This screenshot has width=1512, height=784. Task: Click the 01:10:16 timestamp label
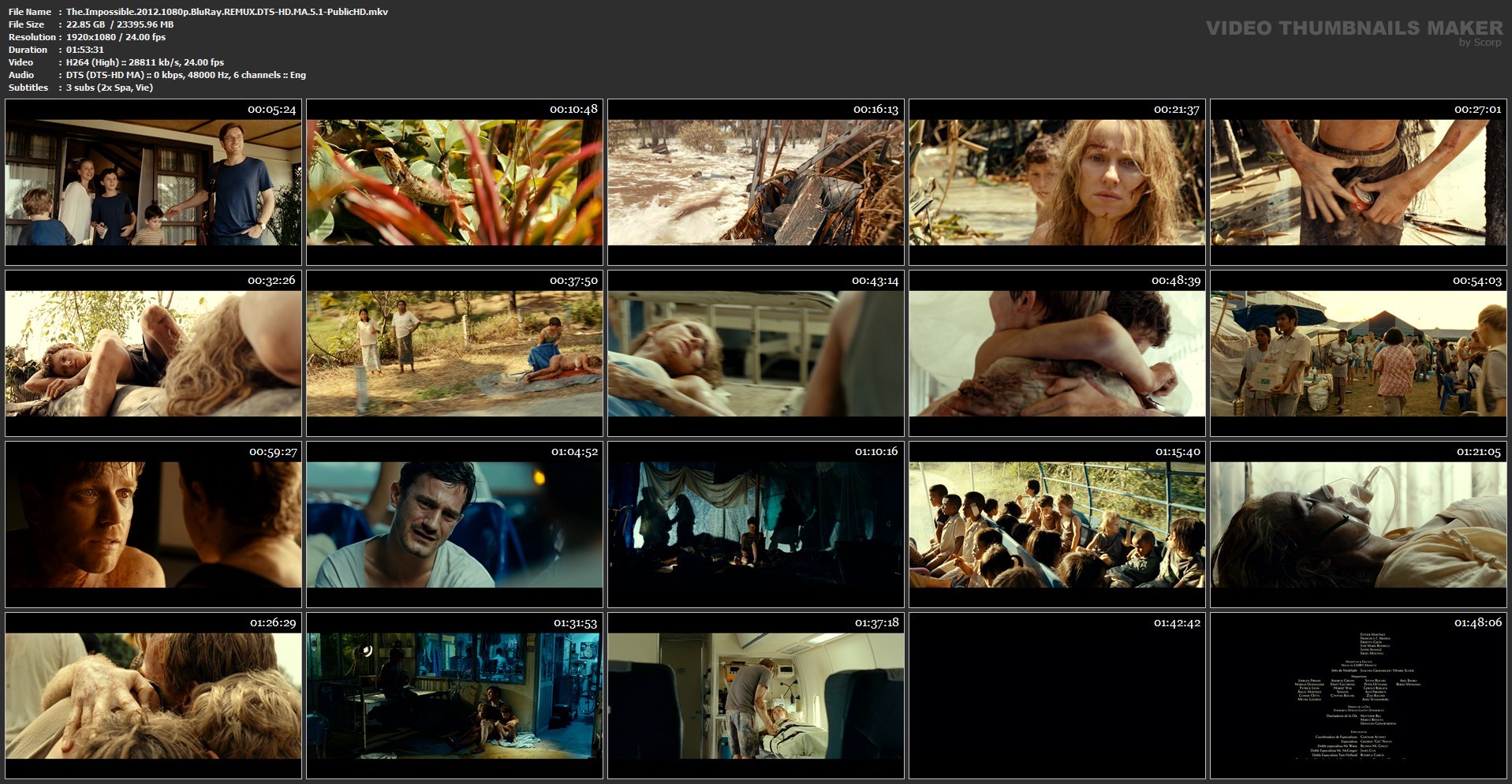pos(876,451)
